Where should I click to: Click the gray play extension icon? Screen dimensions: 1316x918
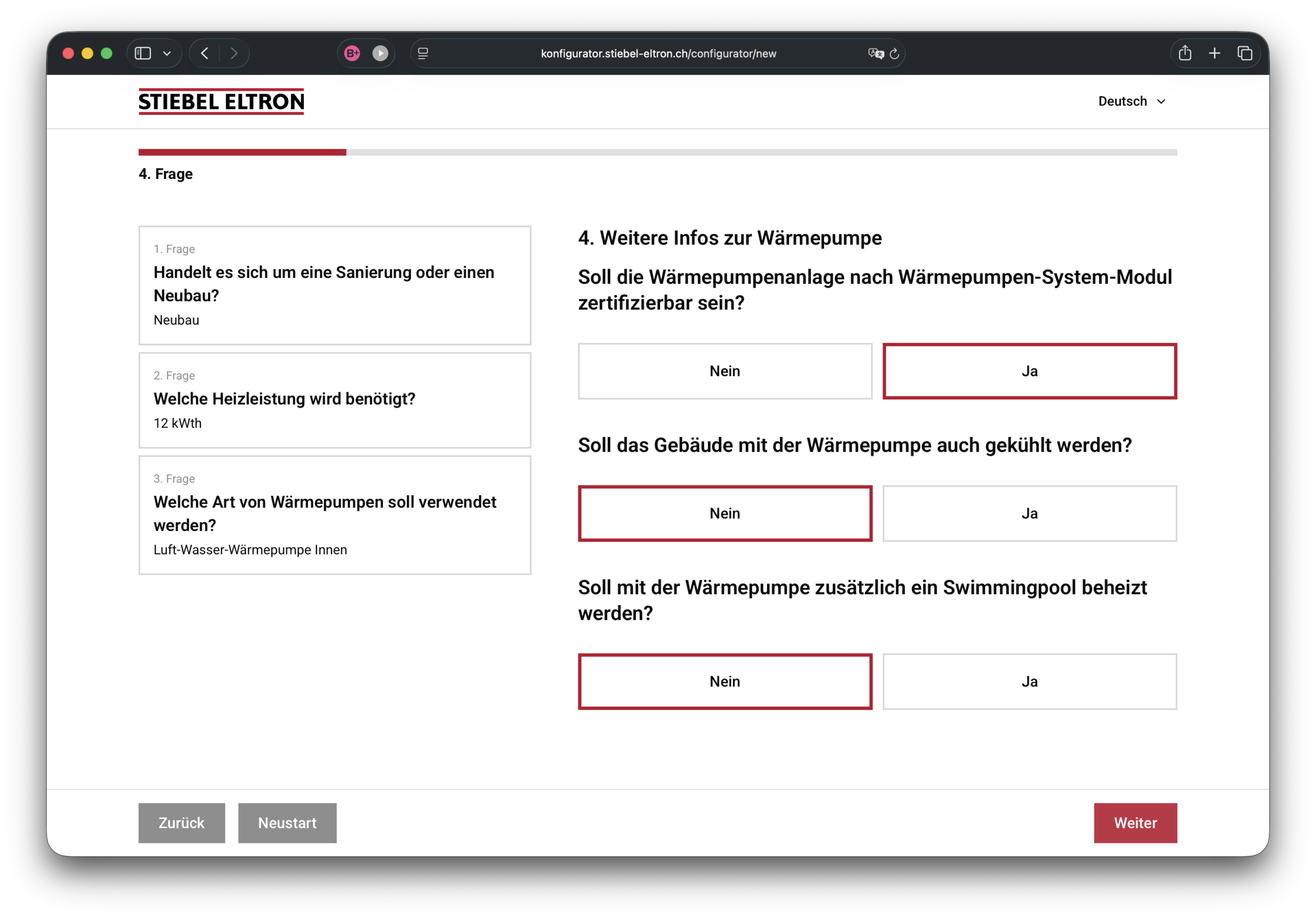(380, 53)
